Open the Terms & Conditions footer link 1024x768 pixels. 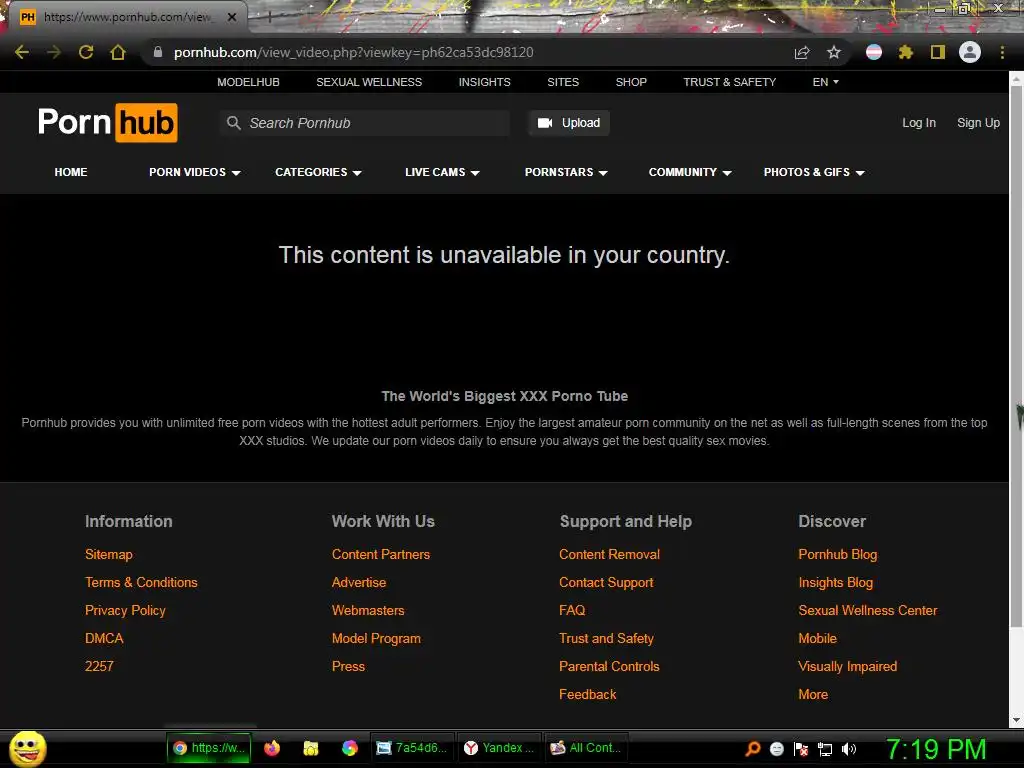pos(141,583)
